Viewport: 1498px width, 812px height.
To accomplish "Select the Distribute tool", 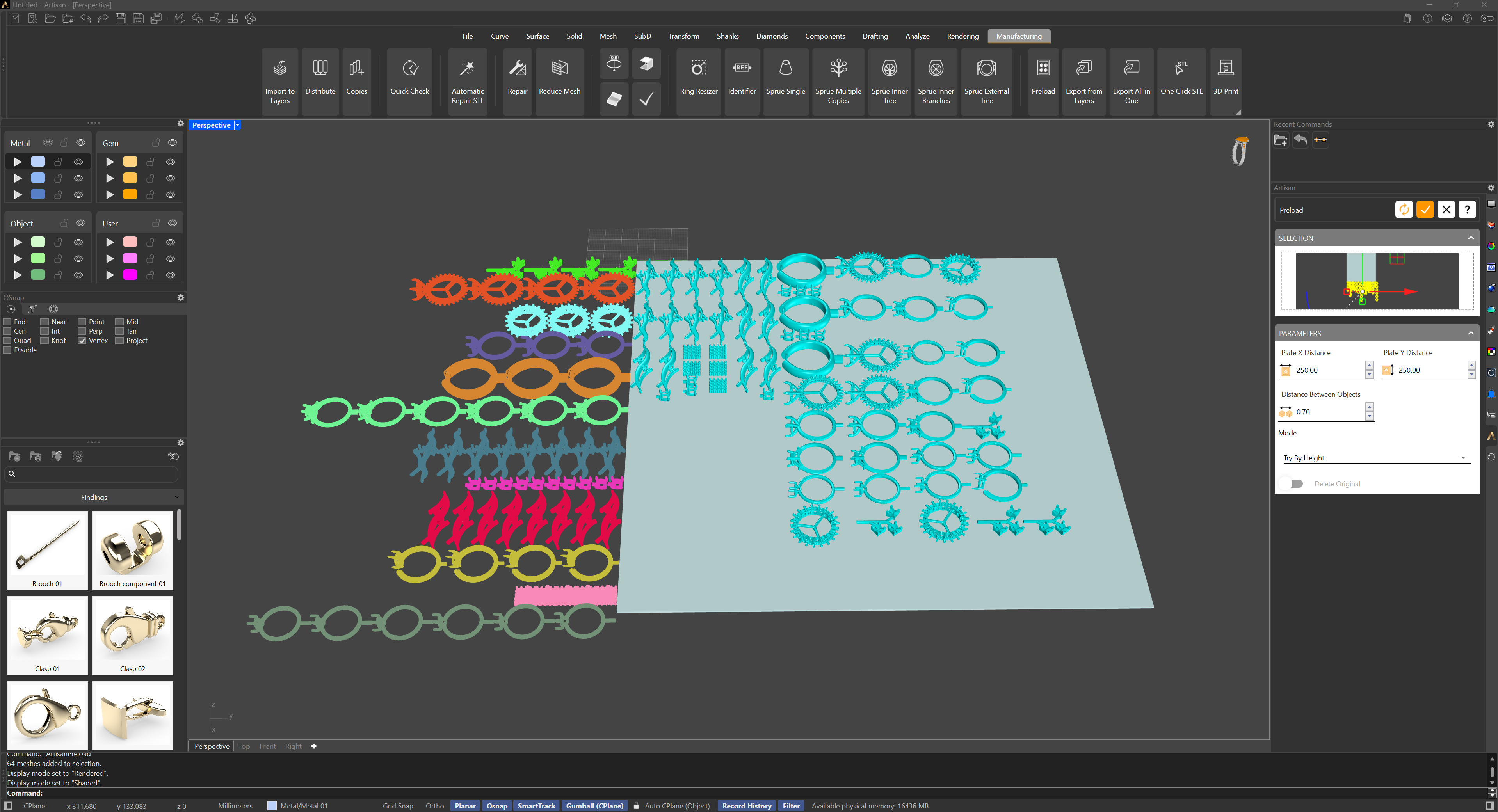I will click(x=320, y=82).
